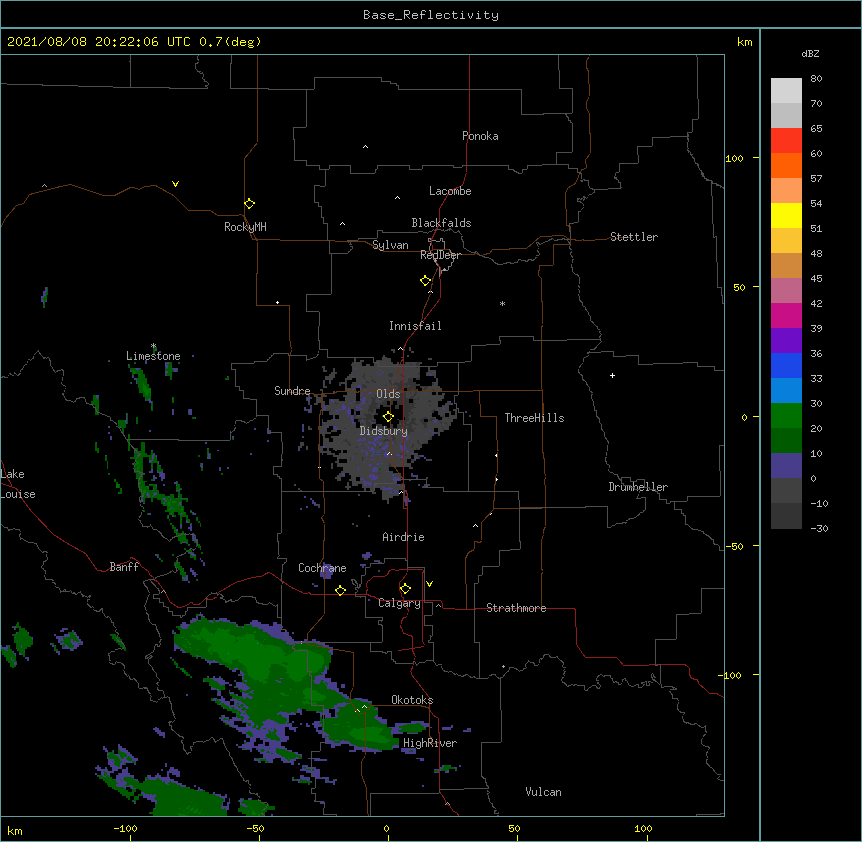This screenshot has height=842, width=862.
Task: Click the Strathmore town label
Action: pos(516,608)
